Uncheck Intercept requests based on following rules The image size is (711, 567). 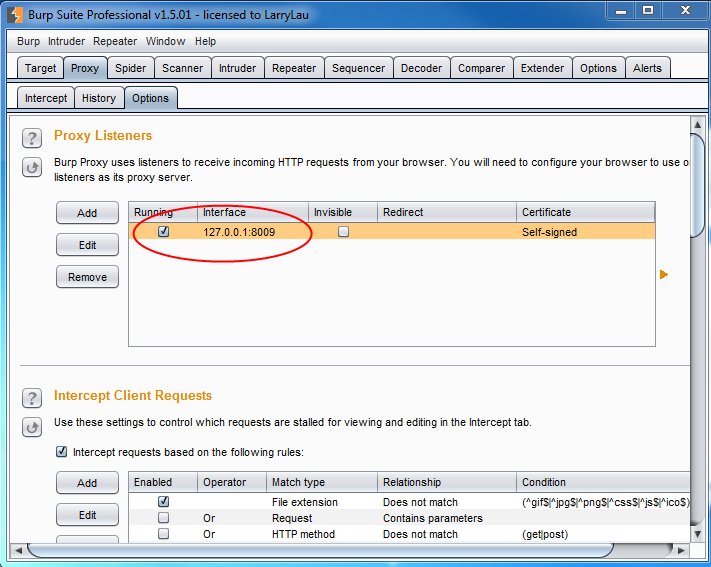pyautogui.click(x=61, y=452)
